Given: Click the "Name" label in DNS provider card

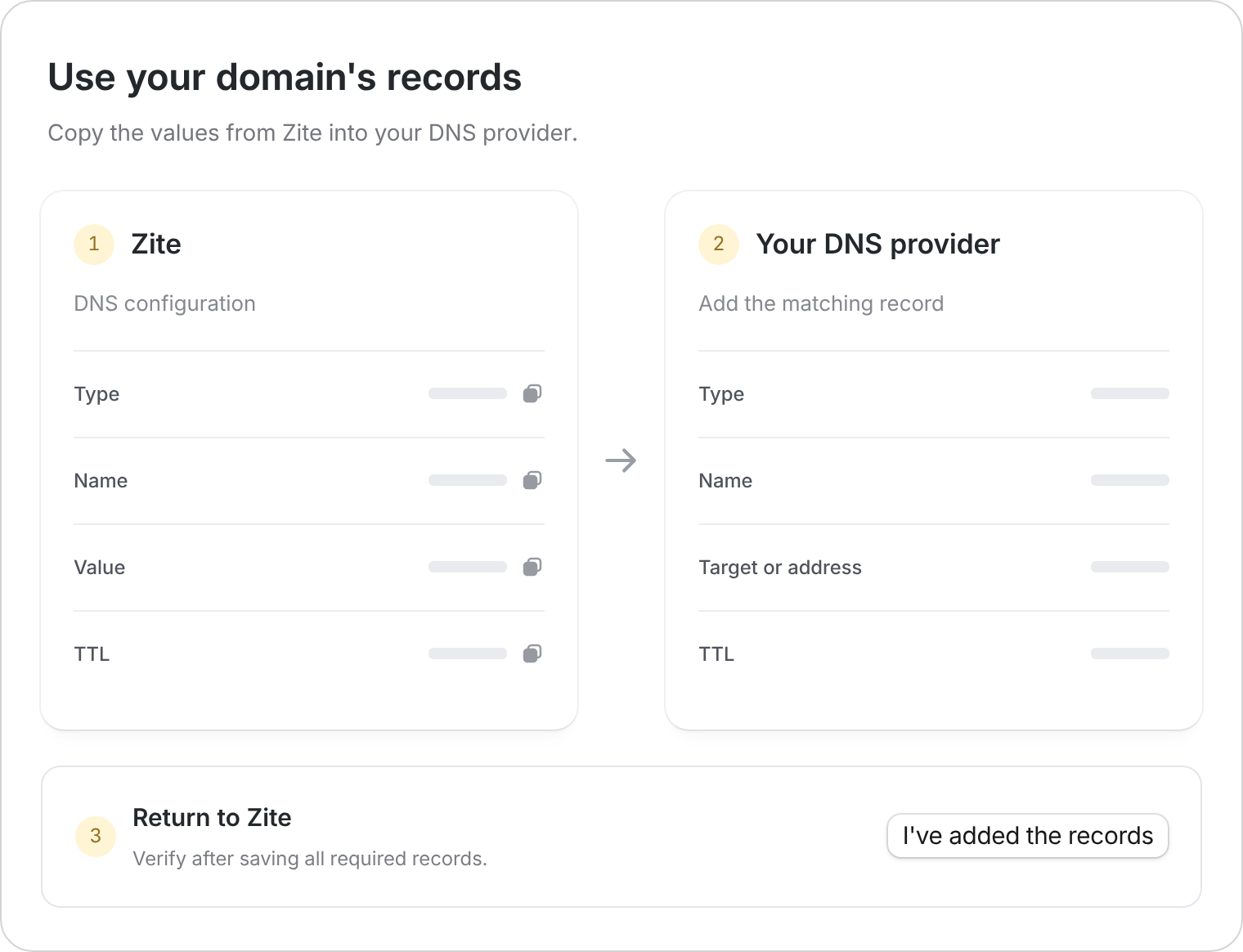Looking at the screenshot, I should [725, 480].
